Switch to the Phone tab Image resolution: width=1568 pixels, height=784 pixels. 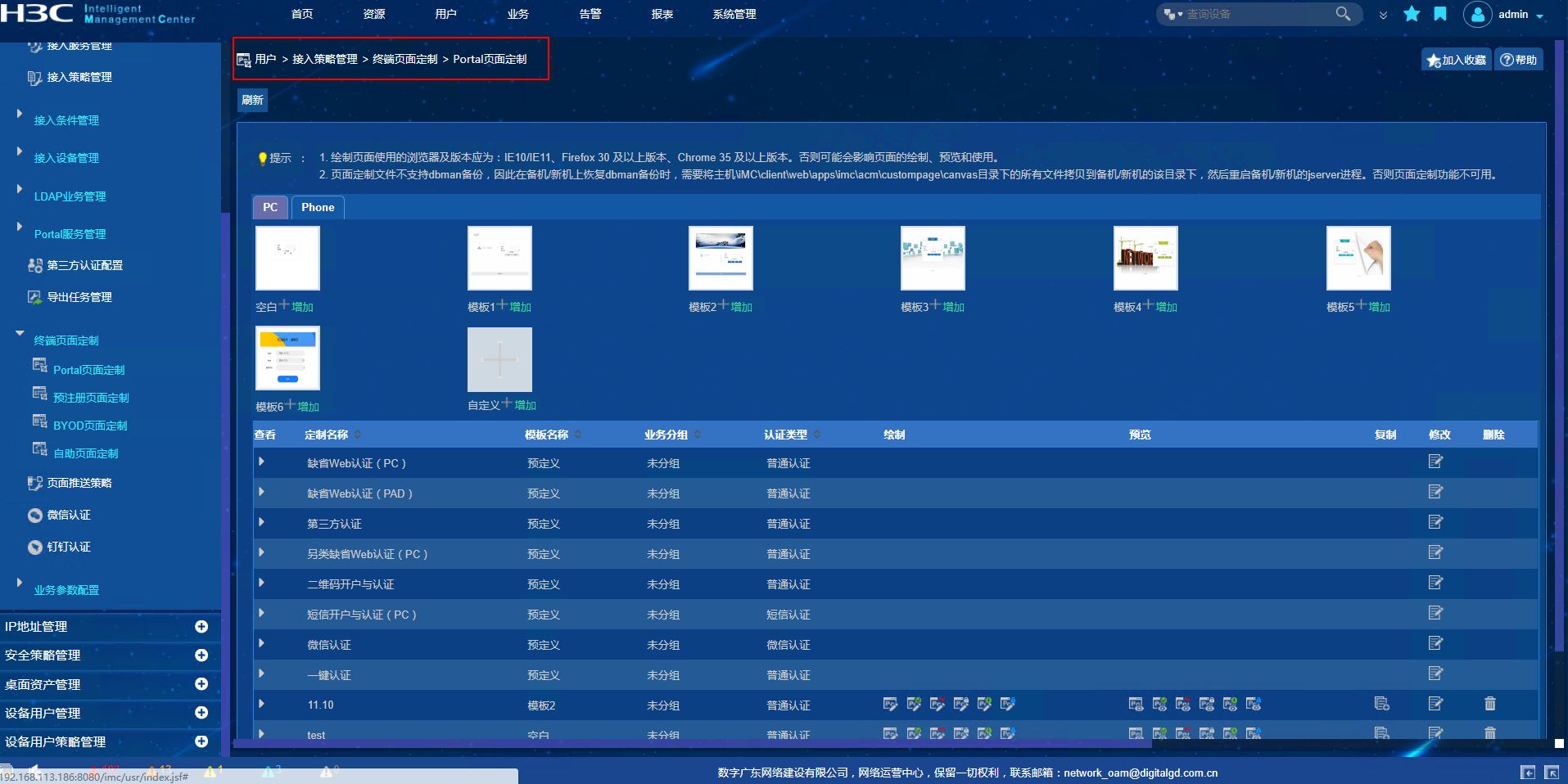pyautogui.click(x=318, y=207)
